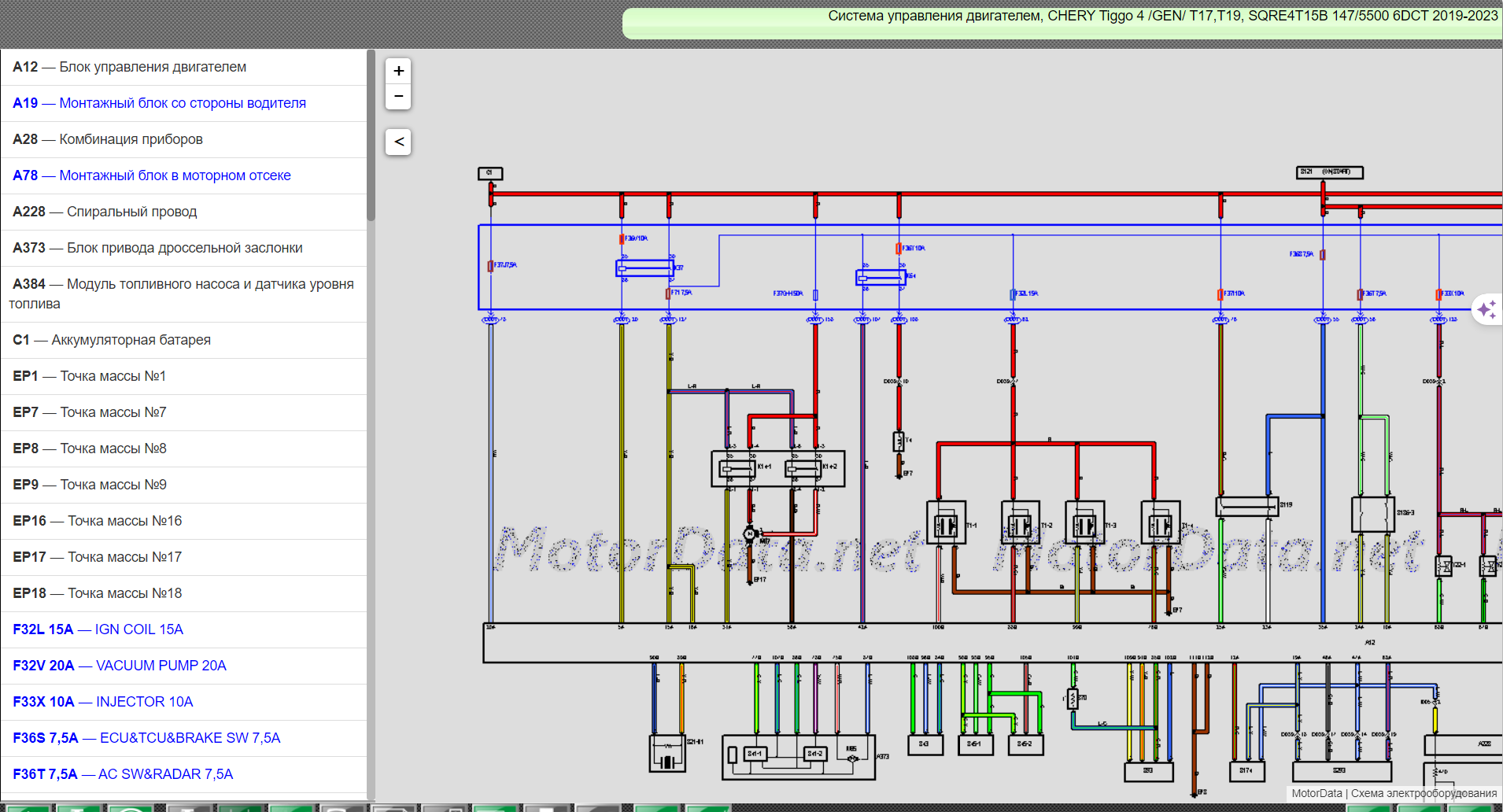Viewport: 1503px width, 812px height.
Task: Click the C1 battery symbol on diagram
Action: pos(490,173)
